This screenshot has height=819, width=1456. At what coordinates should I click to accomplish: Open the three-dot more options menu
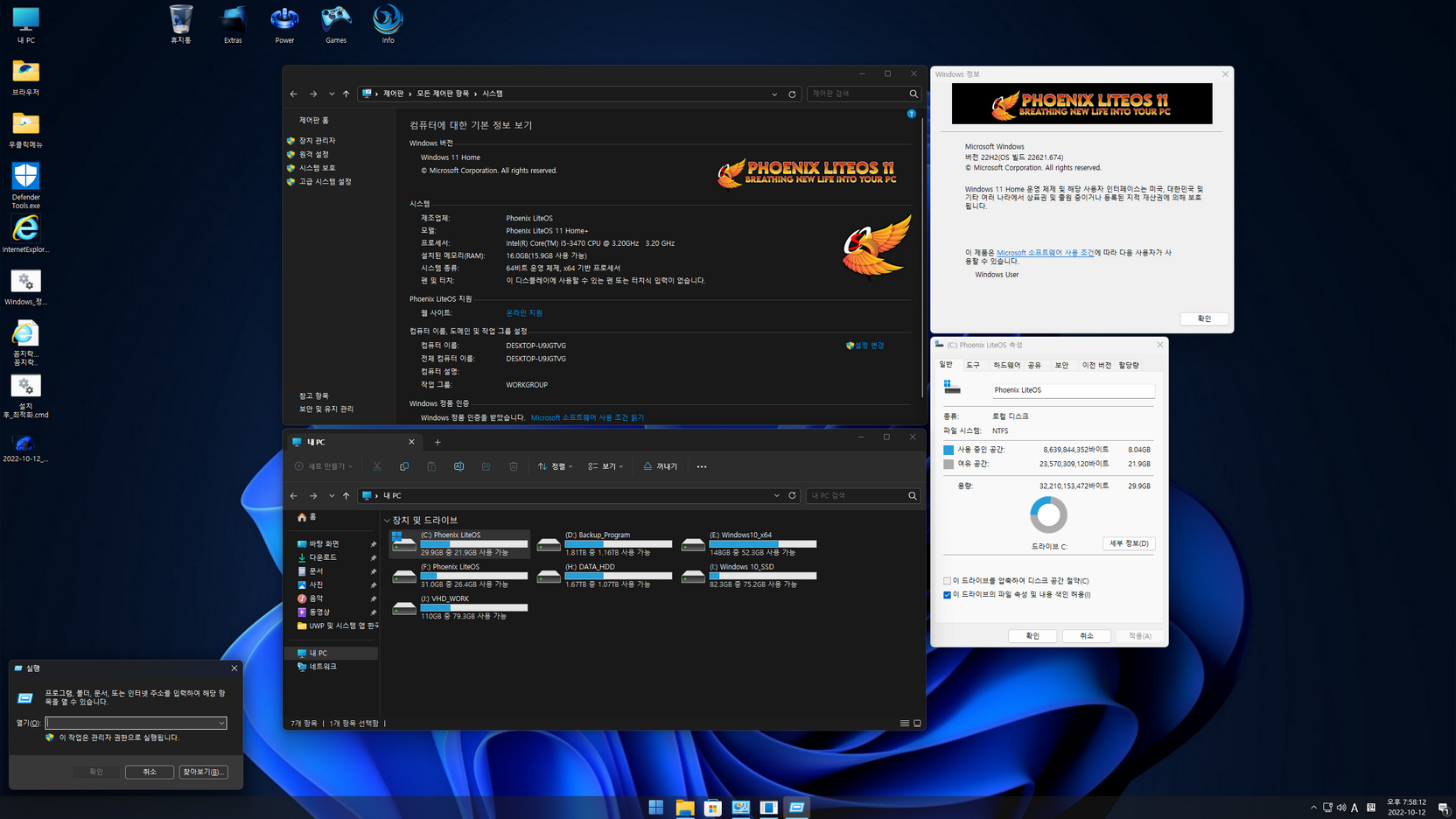(702, 466)
